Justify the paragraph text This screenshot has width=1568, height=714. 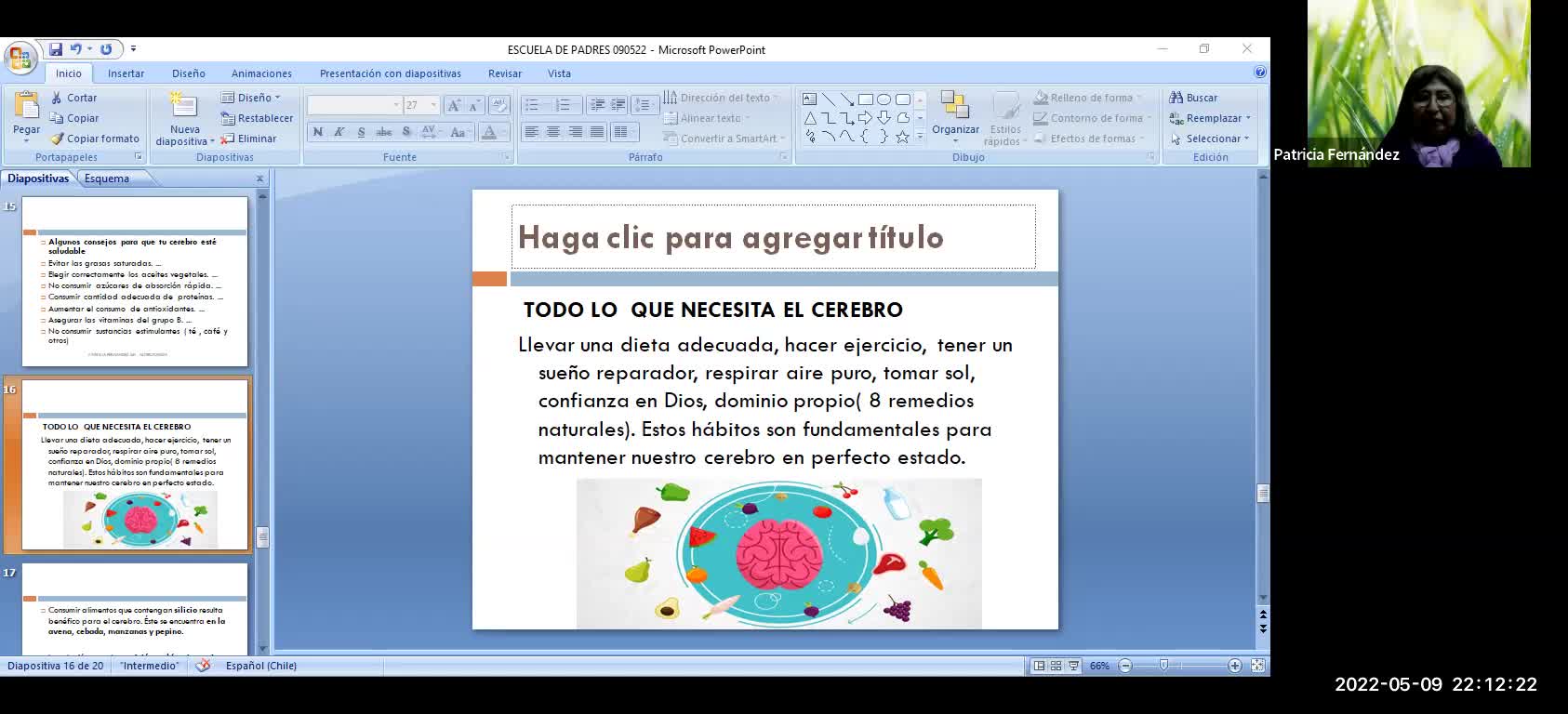597,132
